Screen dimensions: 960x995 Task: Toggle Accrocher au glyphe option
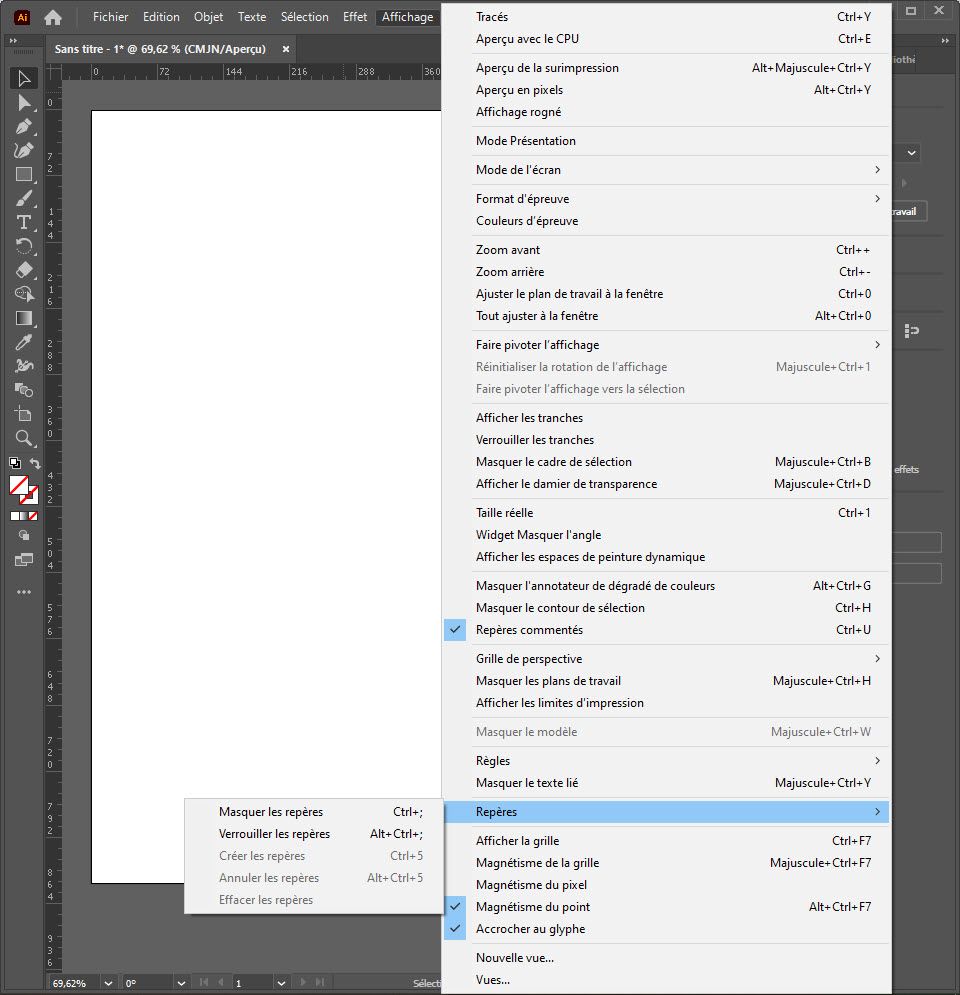tap(666, 929)
